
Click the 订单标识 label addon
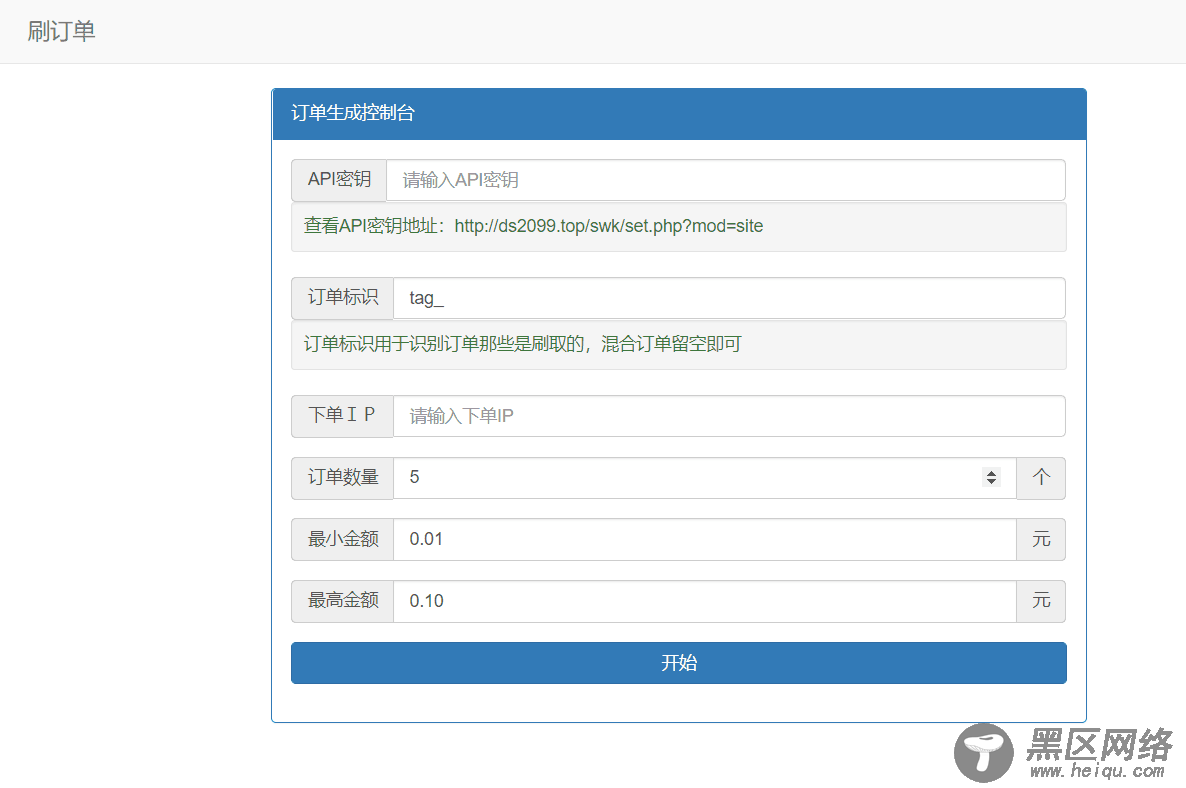click(x=343, y=298)
